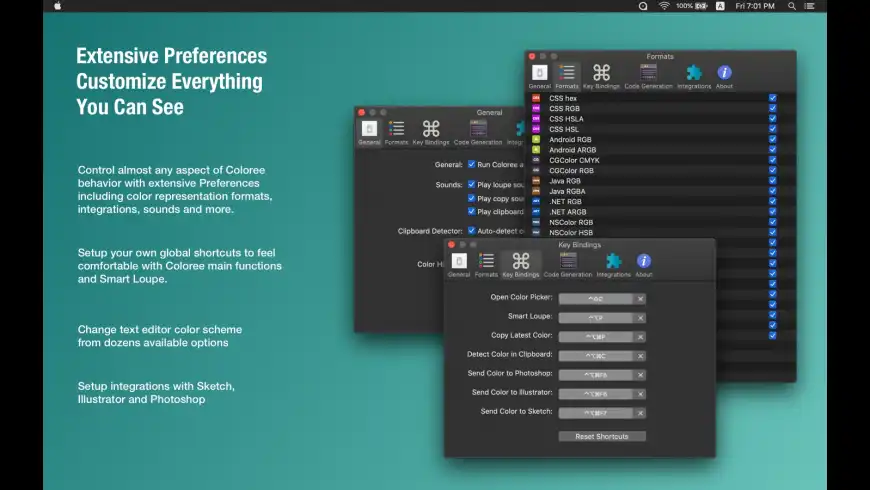Click Detect Color in Clipboard shortcut field
Viewport: 870px width, 490px height.
pyautogui.click(x=596, y=356)
